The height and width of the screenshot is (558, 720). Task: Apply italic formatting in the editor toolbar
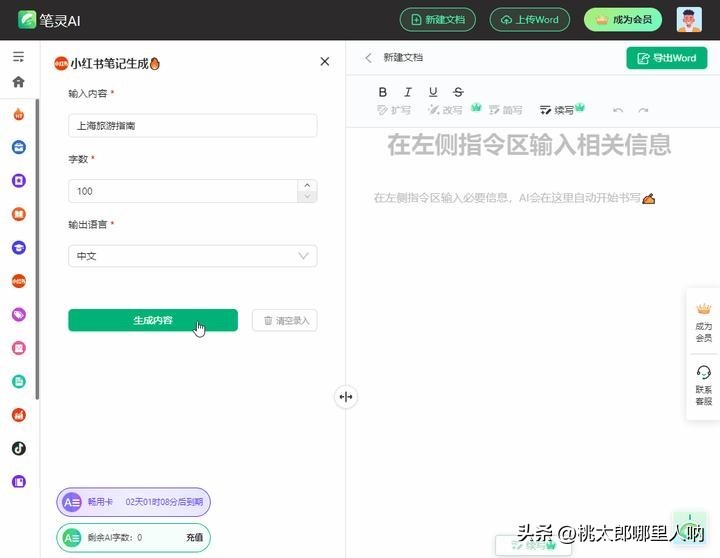[407, 92]
